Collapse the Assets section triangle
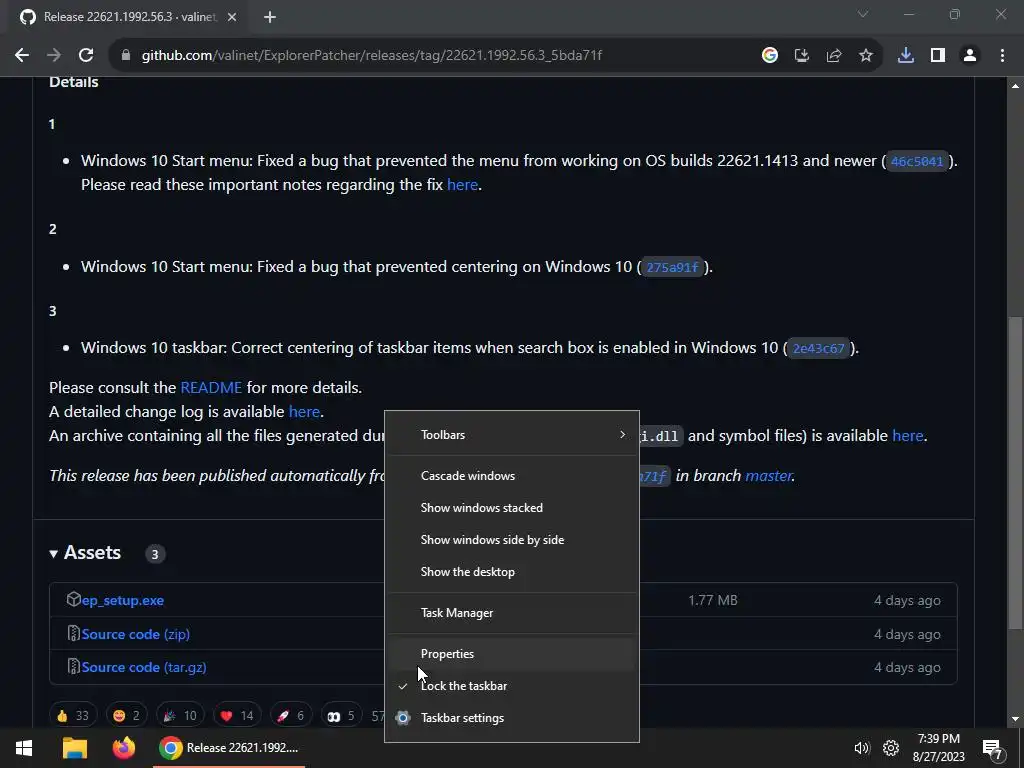The image size is (1024, 768). click(54, 554)
